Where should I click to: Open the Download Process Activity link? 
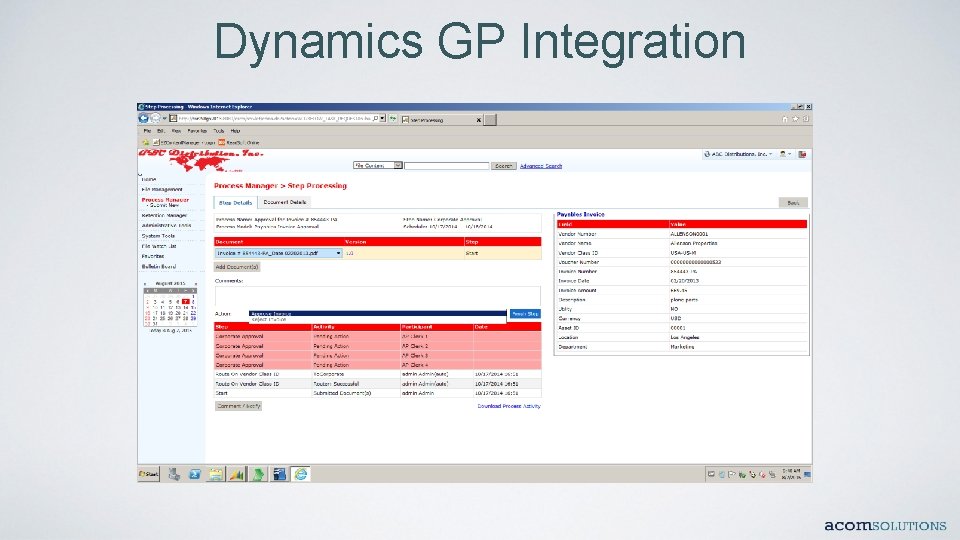[x=509, y=406]
